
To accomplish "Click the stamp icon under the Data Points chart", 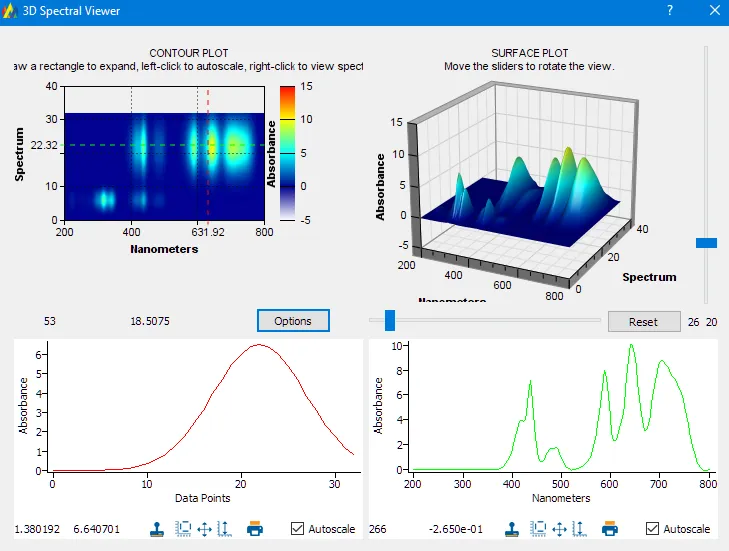I will [x=157, y=529].
